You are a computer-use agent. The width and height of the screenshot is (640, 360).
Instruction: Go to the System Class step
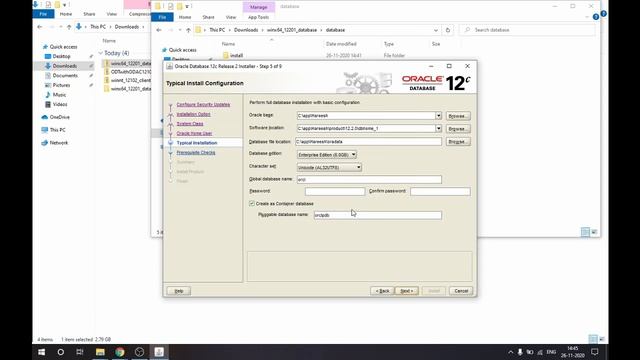point(190,124)
